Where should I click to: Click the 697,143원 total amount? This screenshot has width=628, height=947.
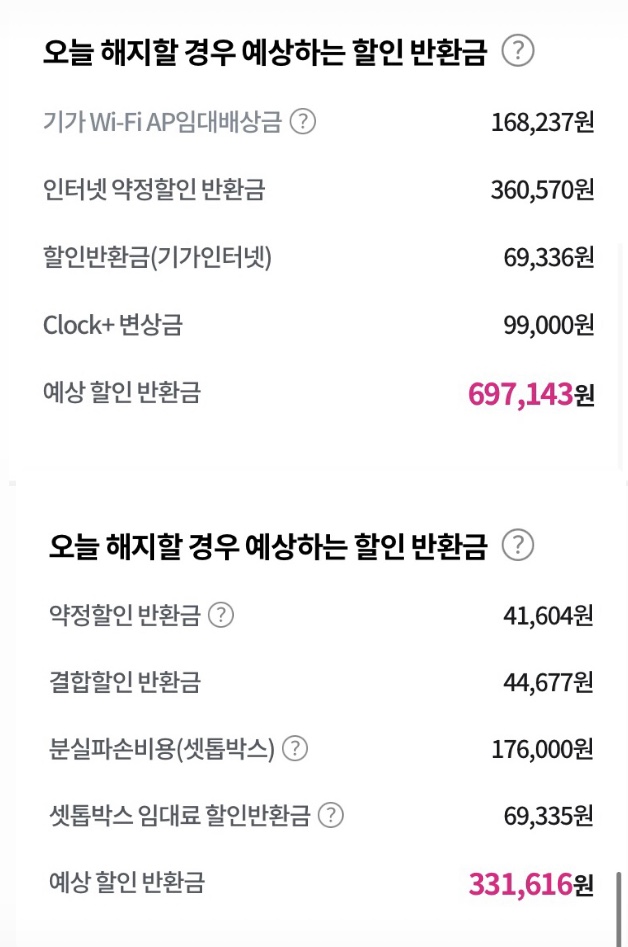point(530,394)
